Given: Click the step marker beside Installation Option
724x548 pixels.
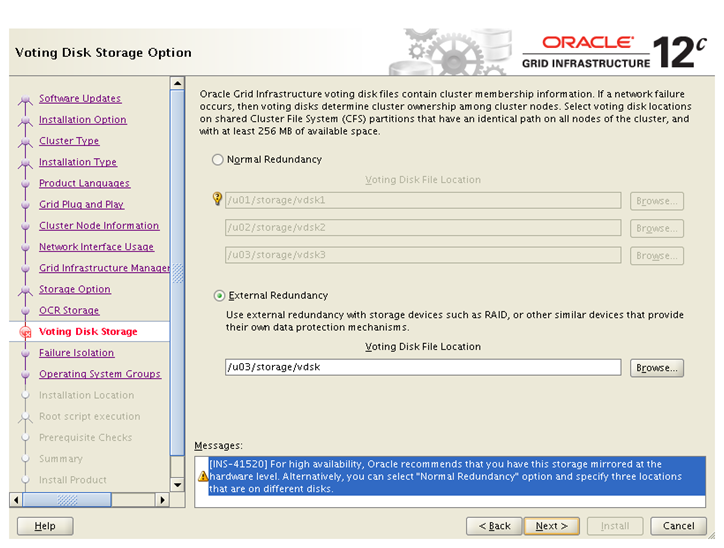Looking at the screenshot, I should click(x=25, y=120).
